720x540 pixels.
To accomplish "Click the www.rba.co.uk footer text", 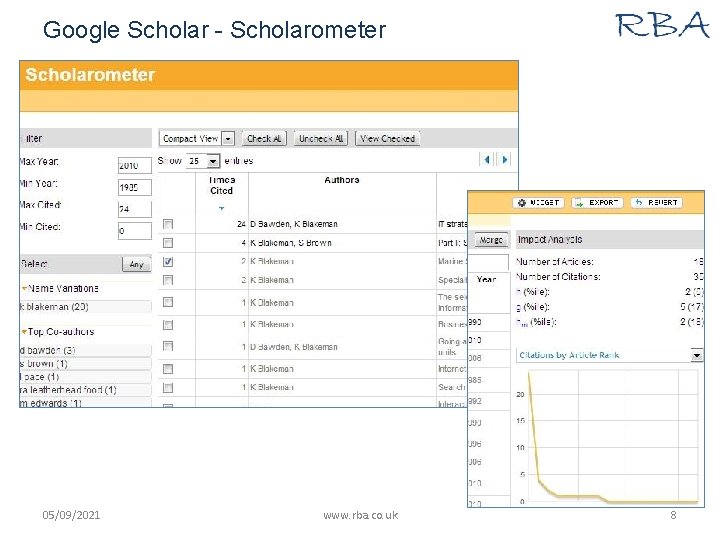I will click(x=360, y=515).
